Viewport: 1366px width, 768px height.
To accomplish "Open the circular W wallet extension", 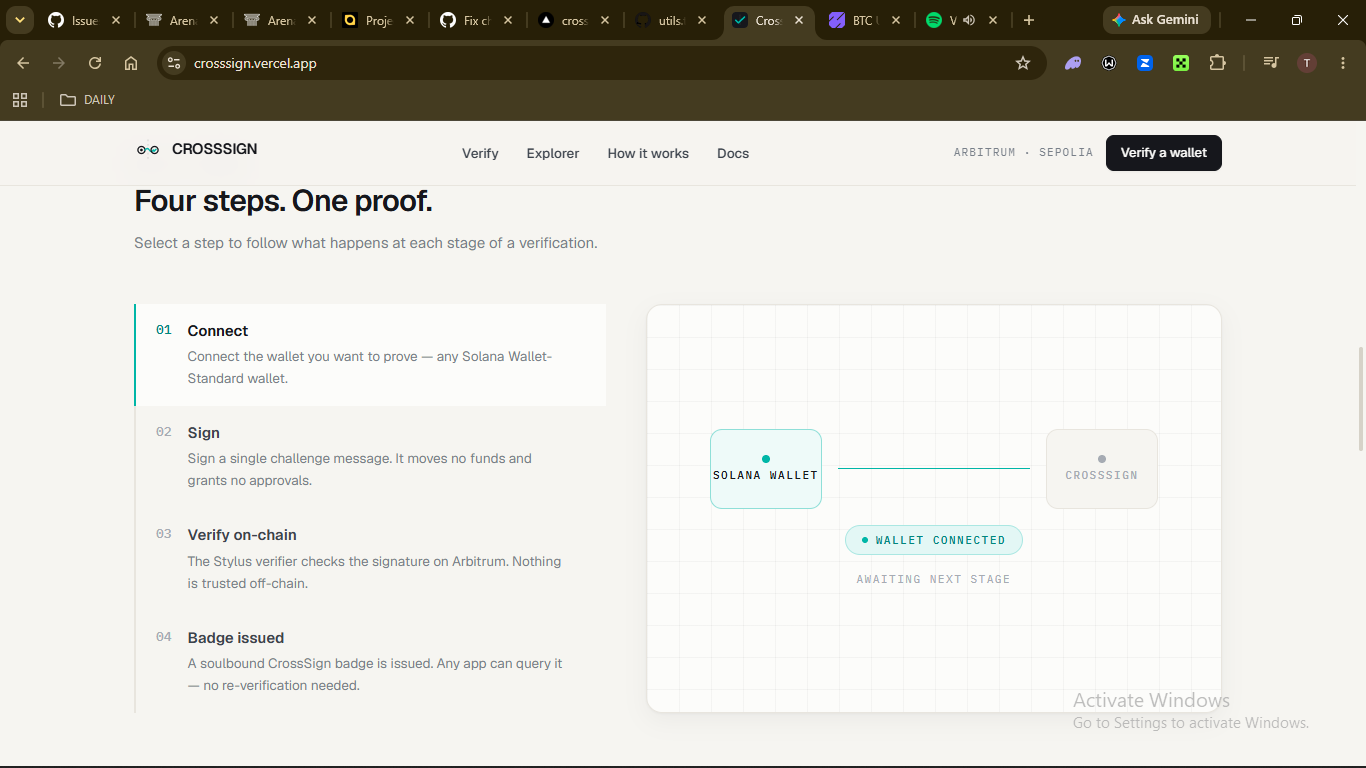I will (1109, 63).
